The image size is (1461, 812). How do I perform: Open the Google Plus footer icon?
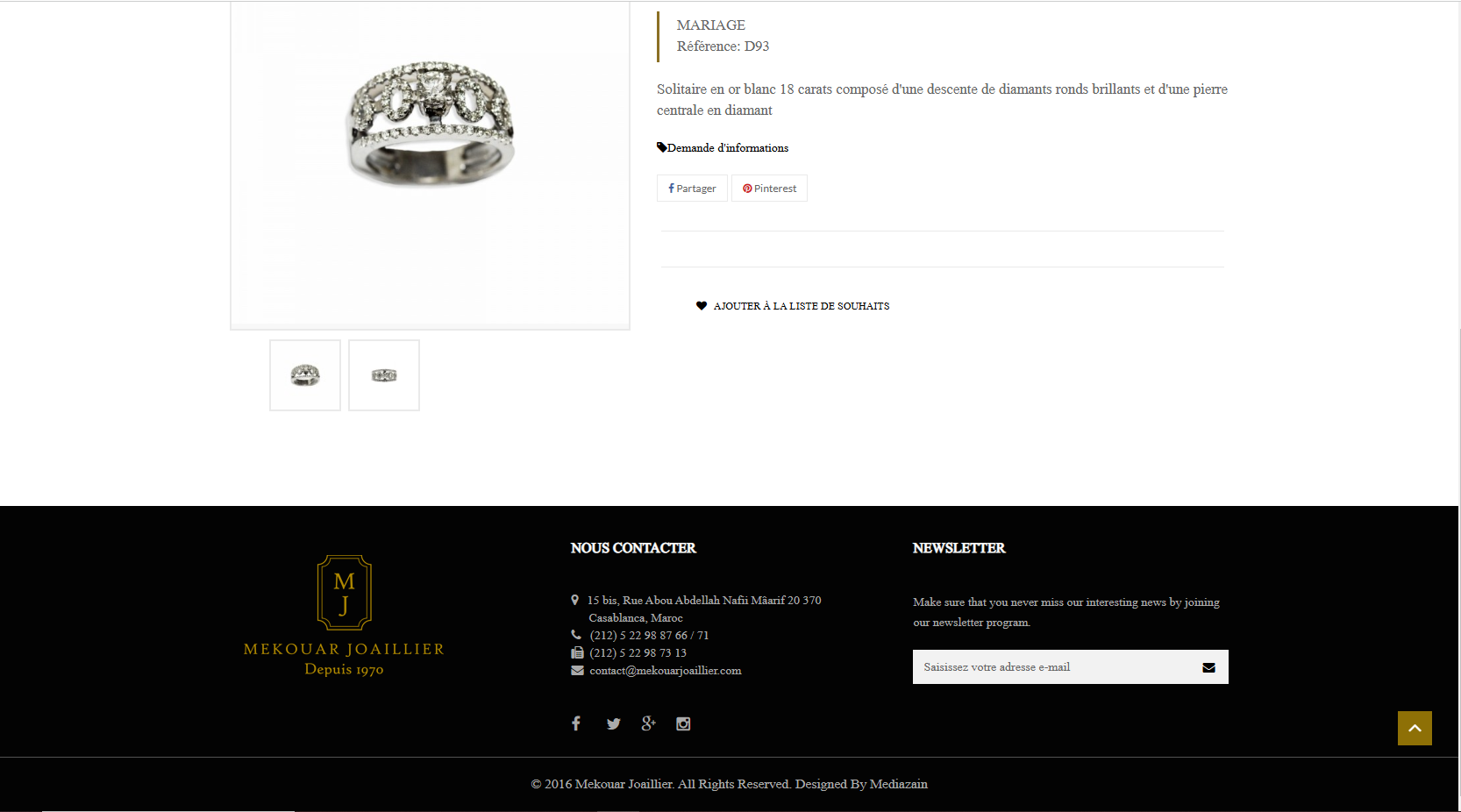click(x=648, y=723)
